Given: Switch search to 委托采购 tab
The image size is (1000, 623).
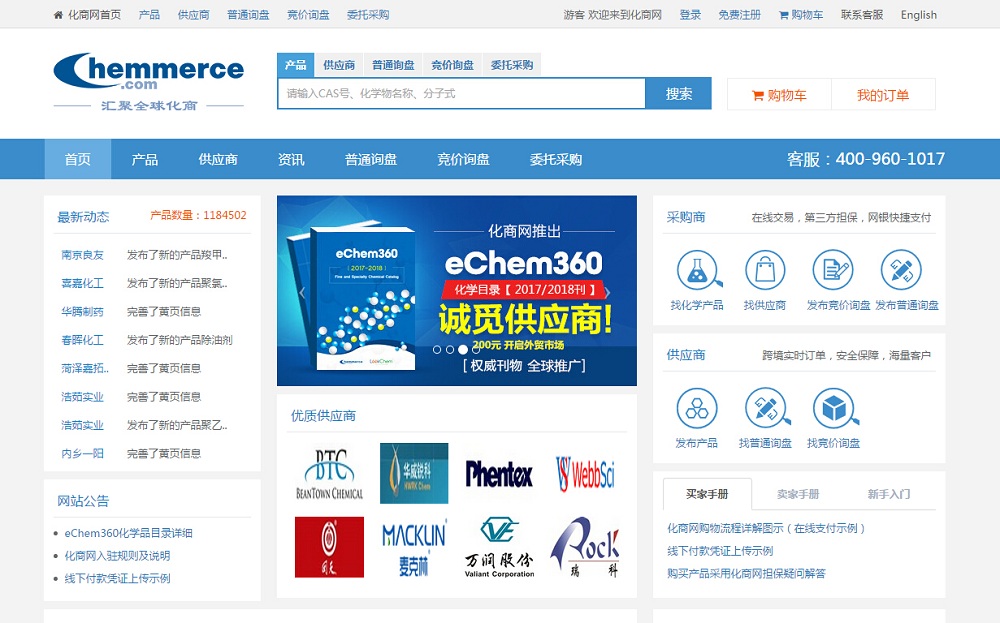Looking at the screenshot, I should [511, 65].
